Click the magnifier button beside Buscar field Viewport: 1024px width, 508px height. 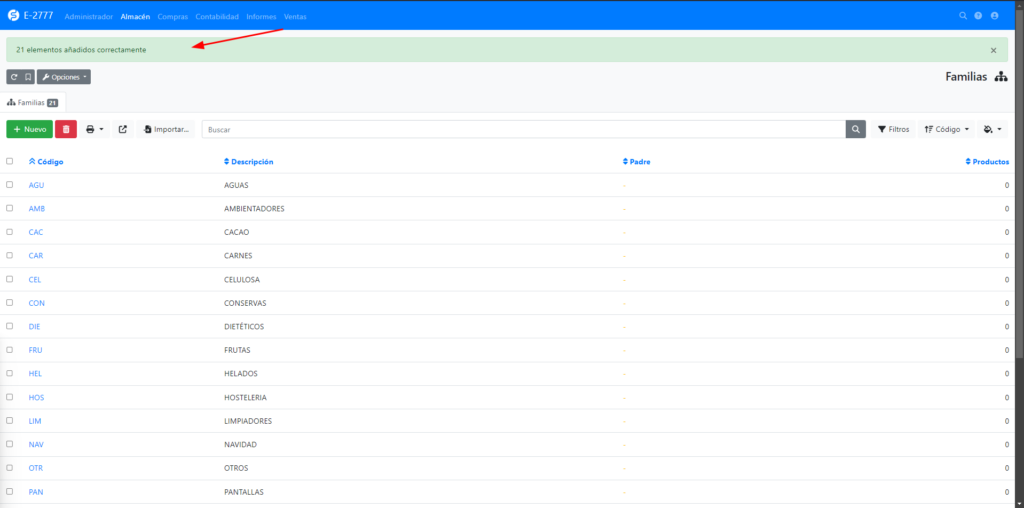tap(856, 129)
